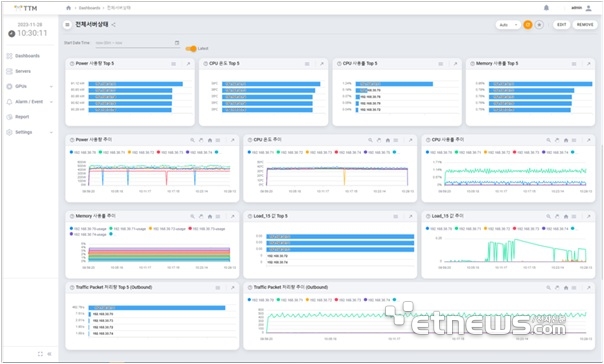
Task: Click the Start Date Time input field
Action: (135, 43)
